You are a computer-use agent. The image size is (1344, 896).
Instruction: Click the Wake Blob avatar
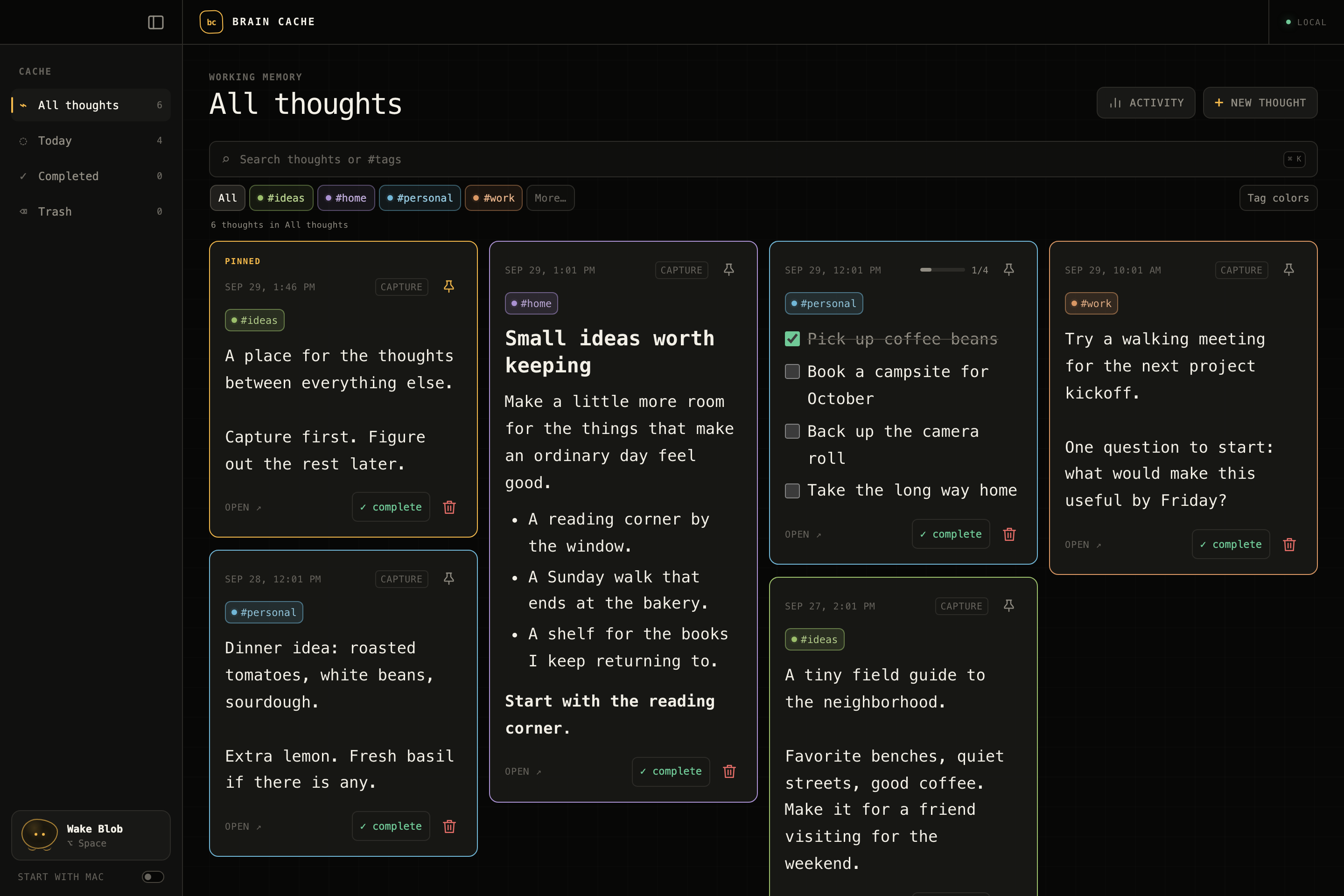(x=39, y=835)
